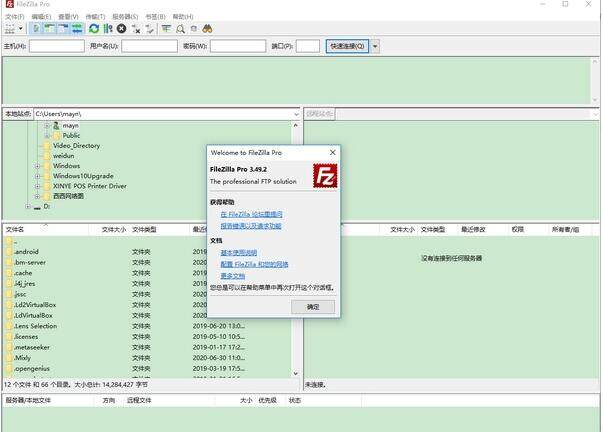This screenshot has width=603, height=432.
Task: Close the Welcome to FileZilla Pro dialog
Action: pos(333,153)
